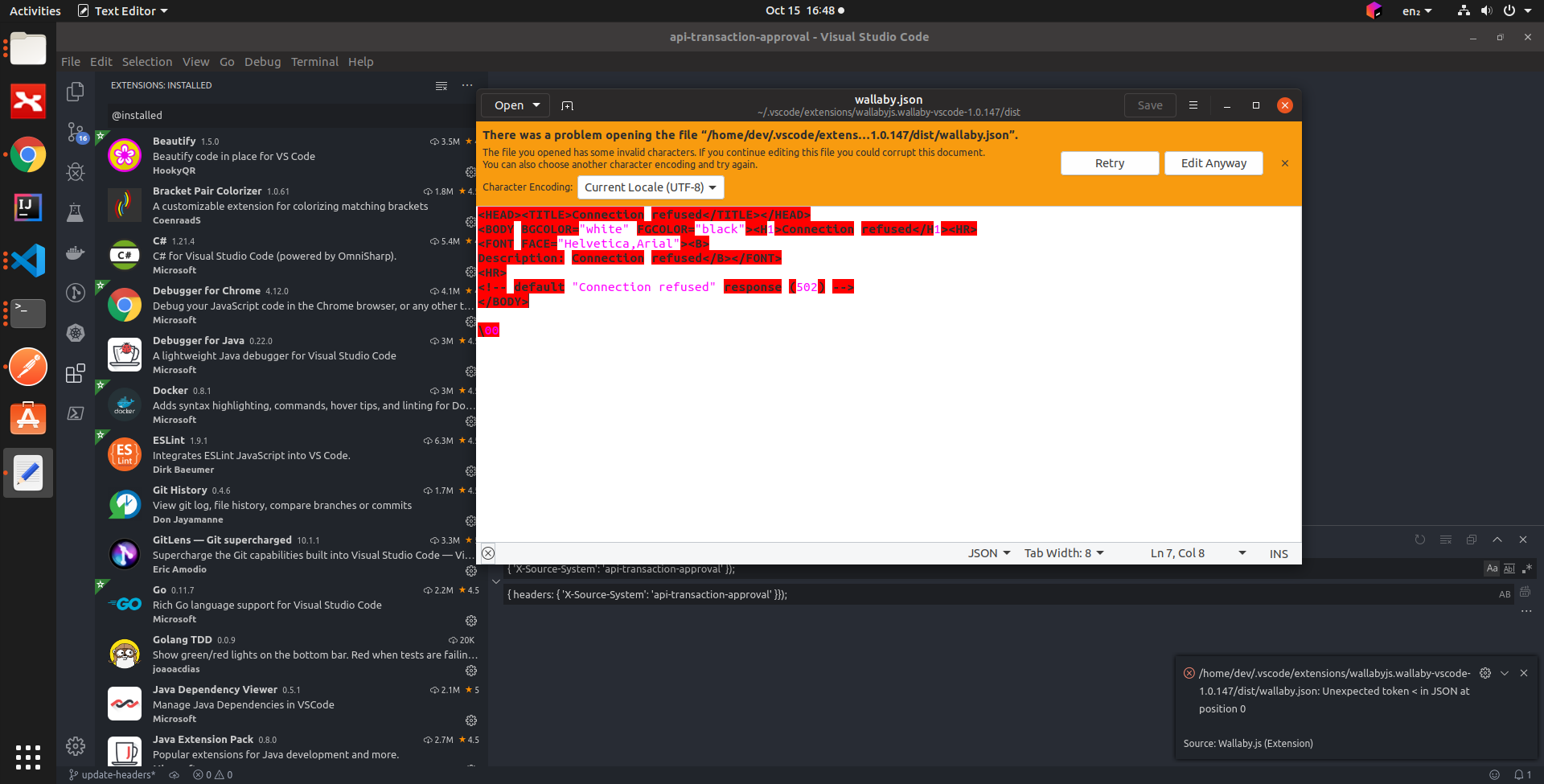This screenshot has height=784, width=1544.
Task: Clear extensions search results icon
Action: 441,85
